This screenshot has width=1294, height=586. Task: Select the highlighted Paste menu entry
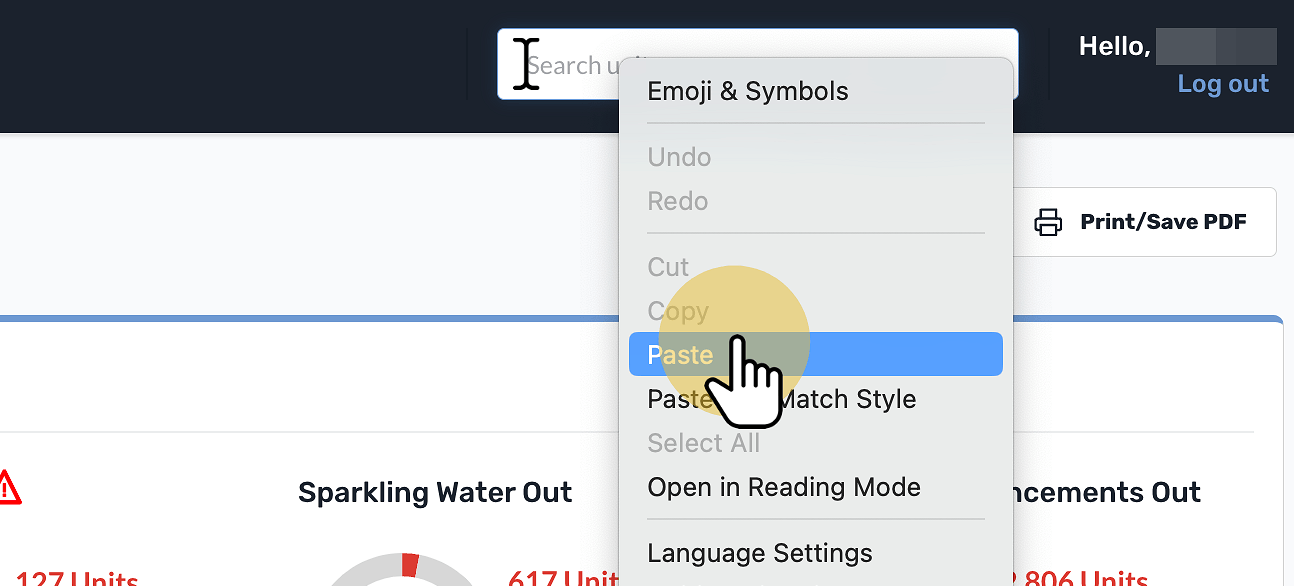(816, 355)
